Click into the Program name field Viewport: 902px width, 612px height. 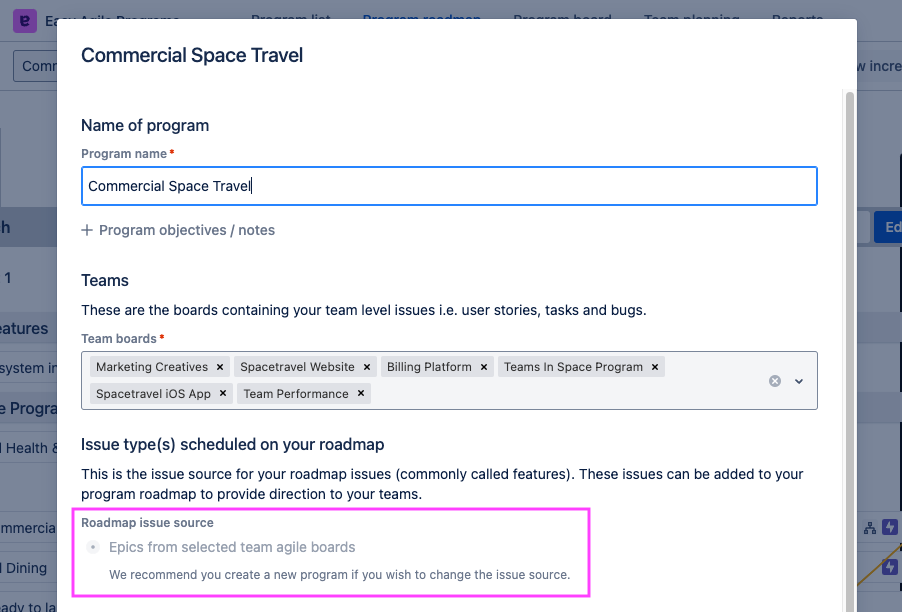click(449, 186)
